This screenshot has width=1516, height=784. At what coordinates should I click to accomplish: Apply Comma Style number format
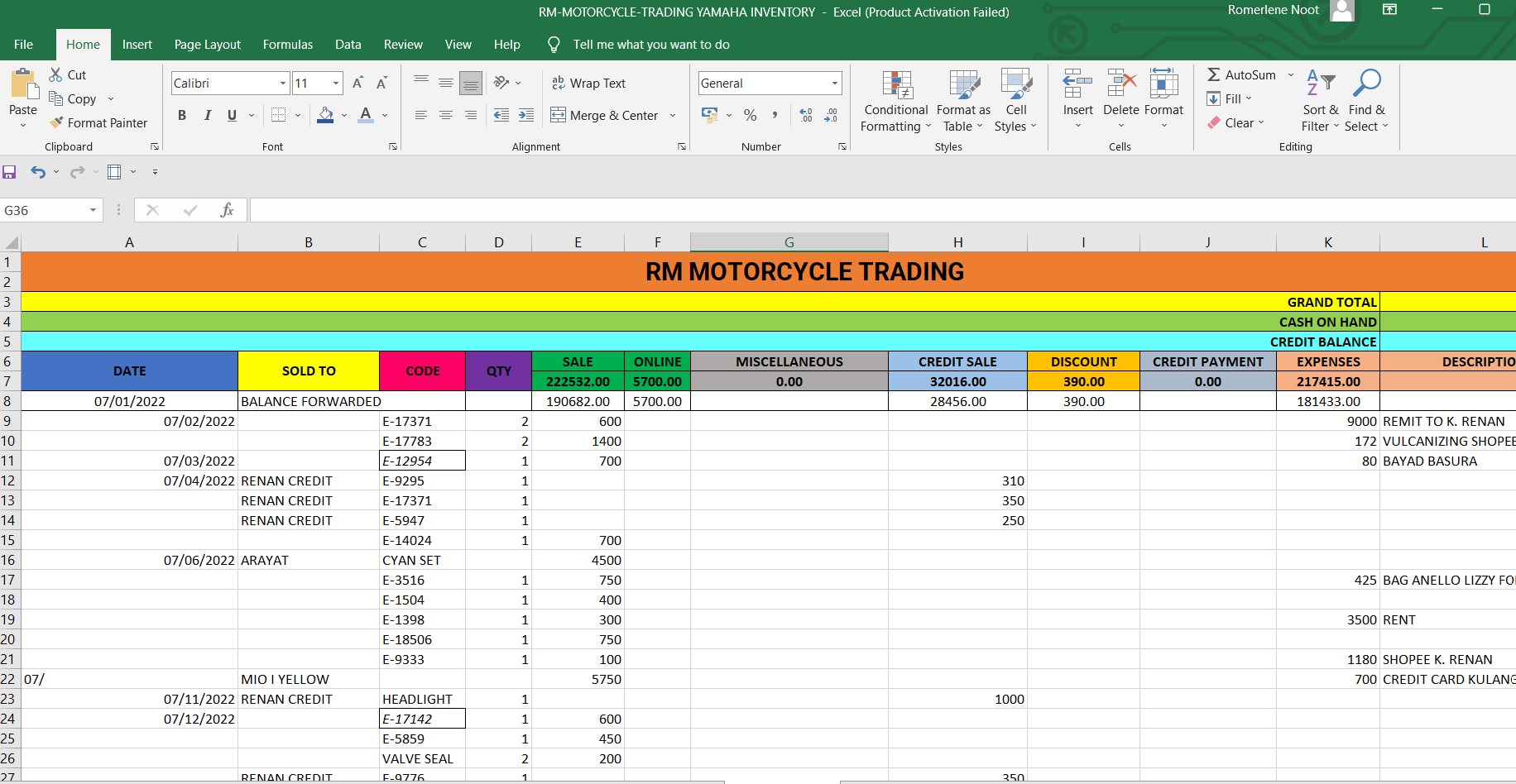click(775, 115)
